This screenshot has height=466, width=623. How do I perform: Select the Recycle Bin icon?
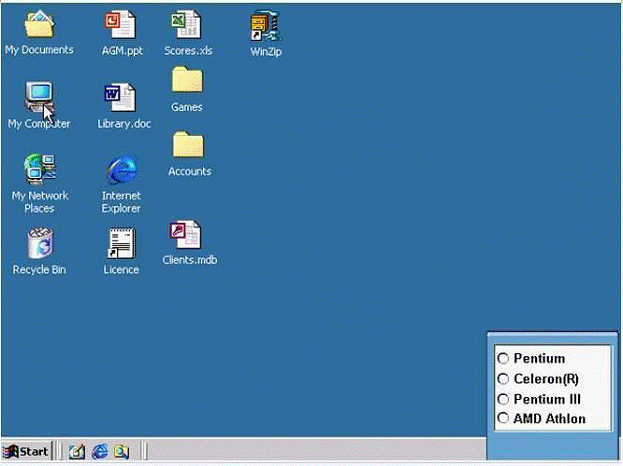[39, 243]
